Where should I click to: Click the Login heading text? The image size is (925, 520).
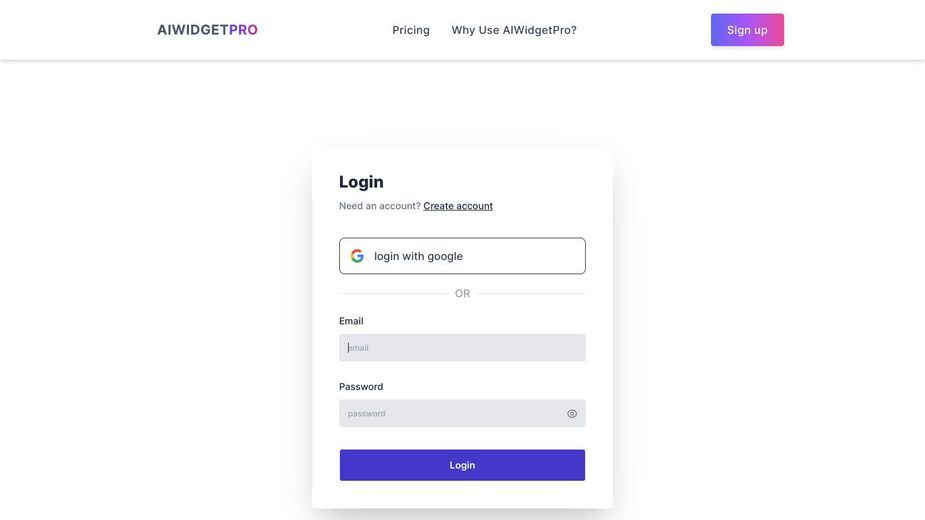click(361, 182)
